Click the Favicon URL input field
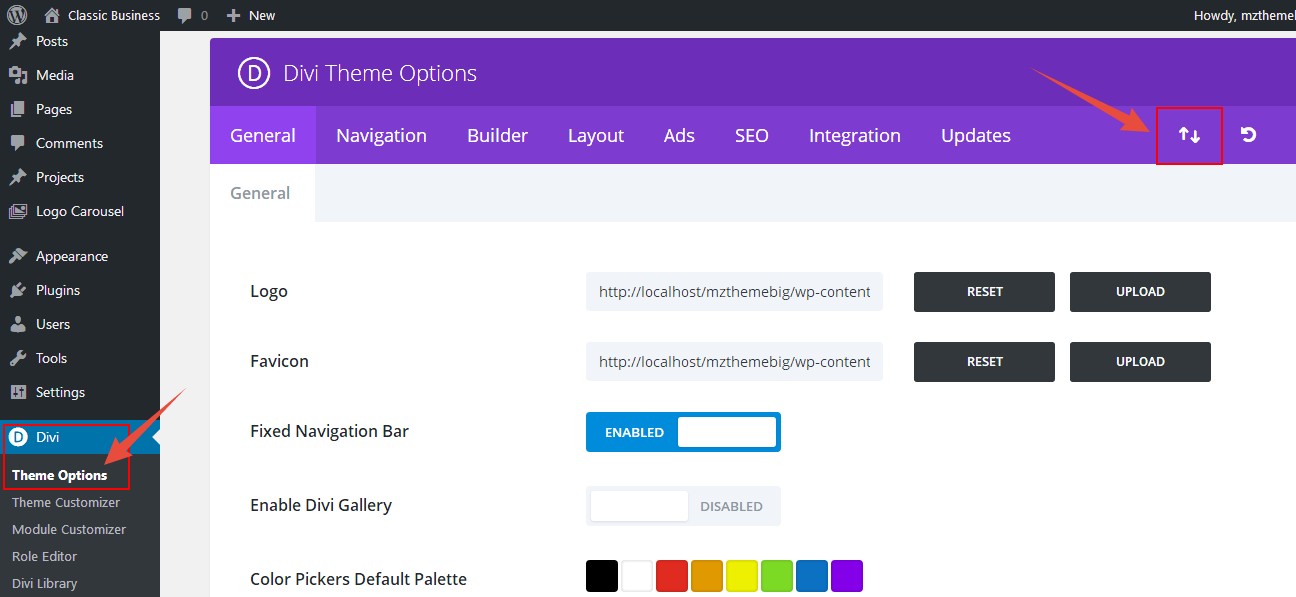Image resolution: width=1296 pixels, height=597 pixels. [x=734, y=362]
